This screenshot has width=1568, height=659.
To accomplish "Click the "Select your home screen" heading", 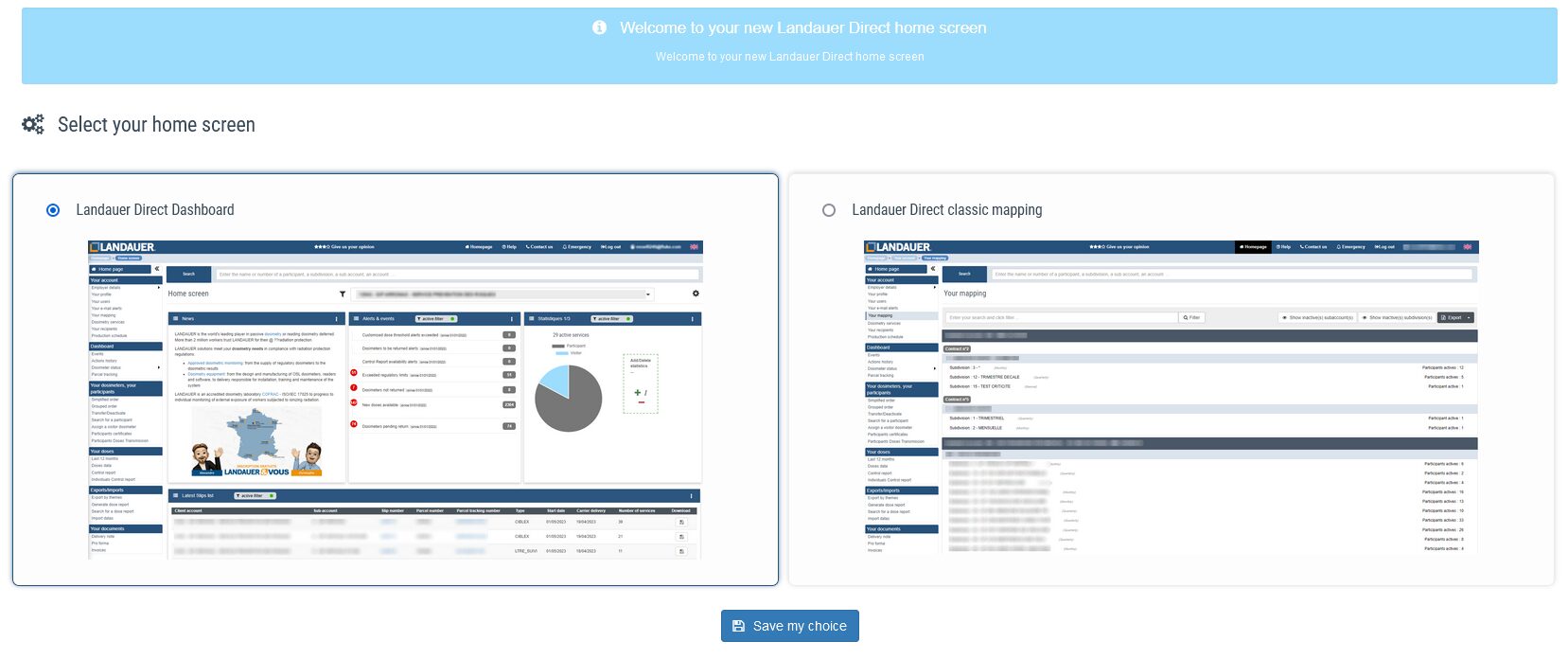I will 156,125.
